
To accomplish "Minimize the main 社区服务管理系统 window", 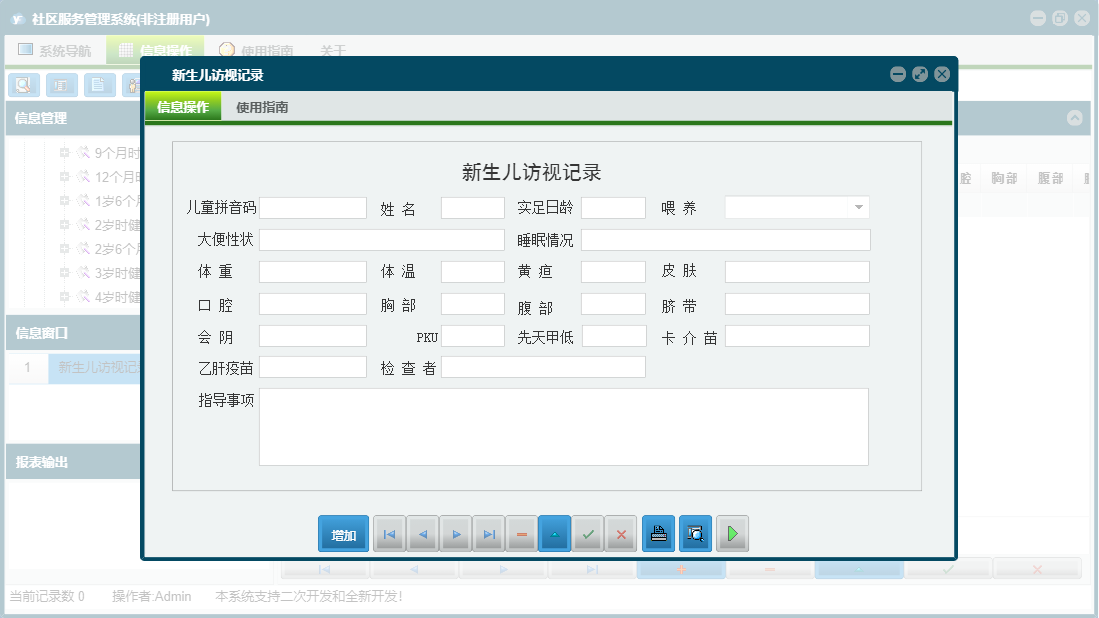I will [1038, 18].
